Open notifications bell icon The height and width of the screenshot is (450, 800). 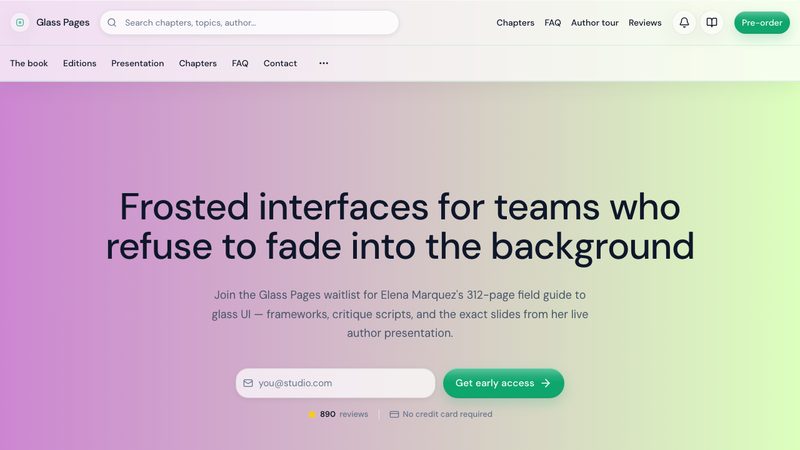pyautogui.click(x=684, y=22)
